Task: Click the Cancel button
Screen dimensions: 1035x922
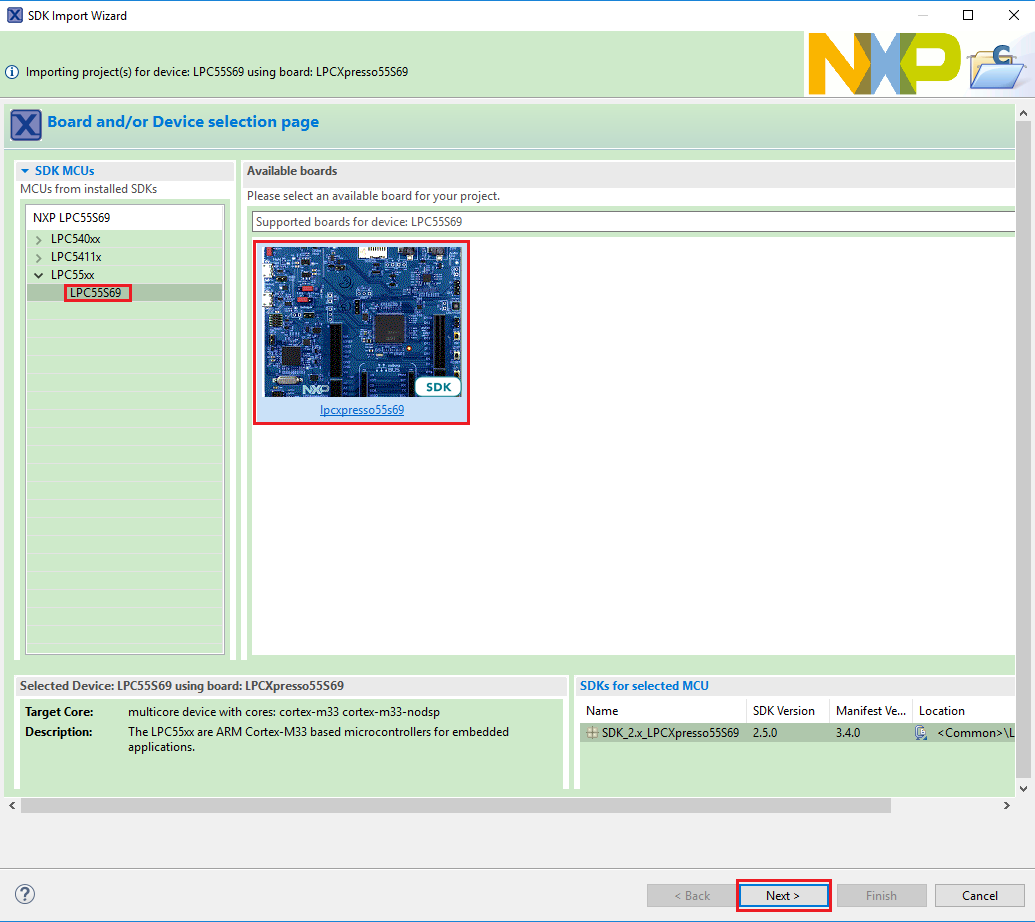Action: [980, 895]
